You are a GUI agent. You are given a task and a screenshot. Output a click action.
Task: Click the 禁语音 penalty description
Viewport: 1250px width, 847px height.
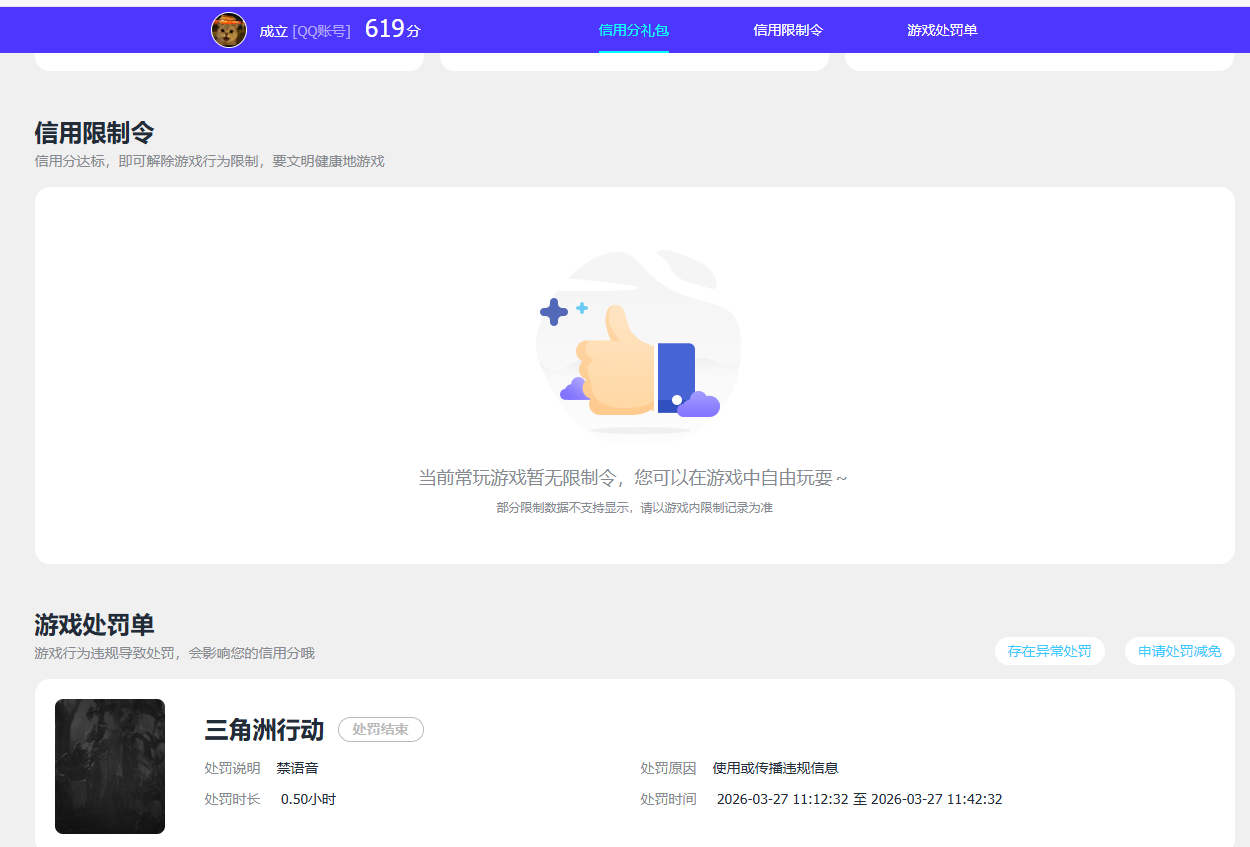click(x=298, y=768)
